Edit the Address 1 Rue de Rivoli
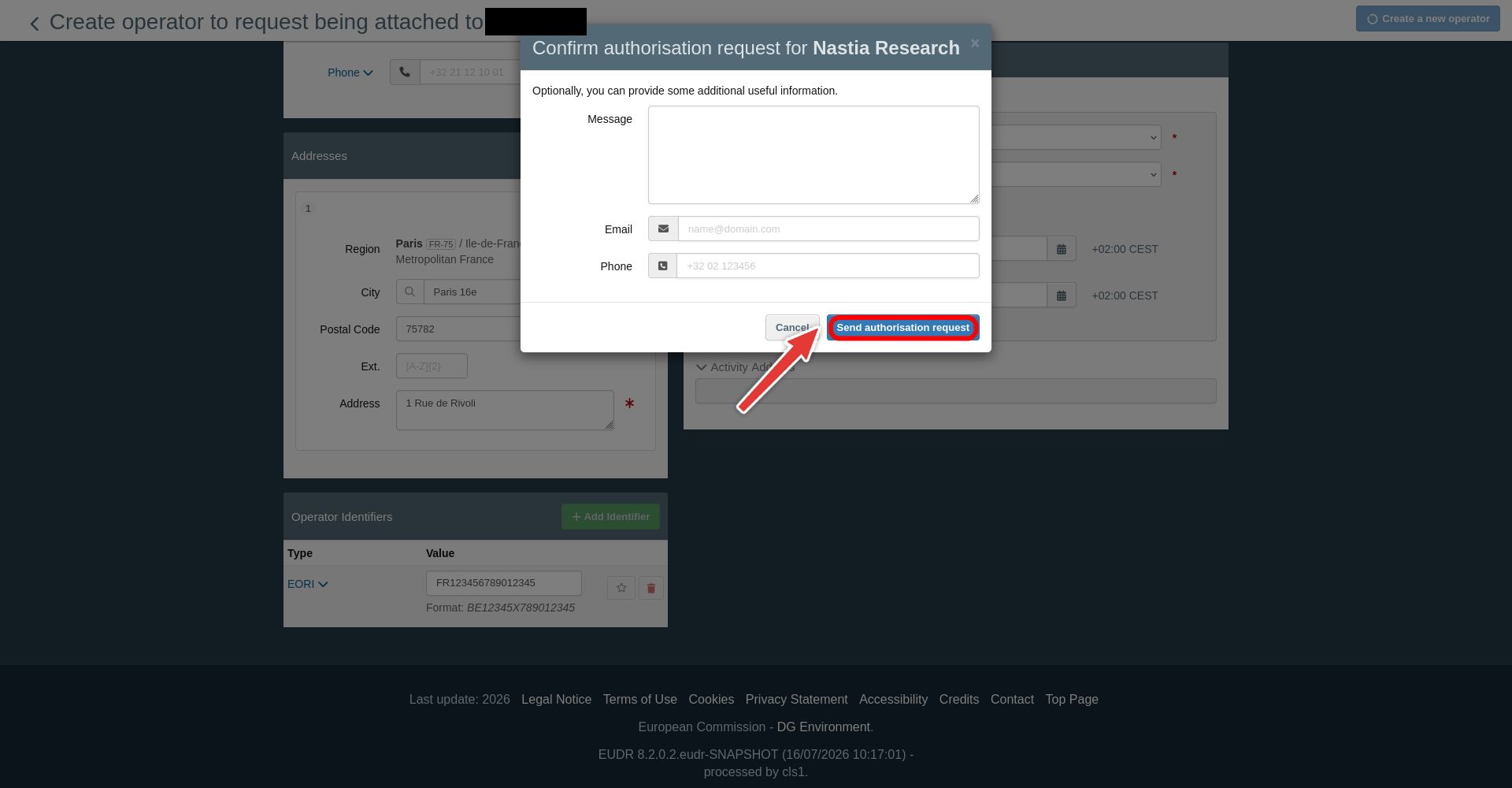The image size is (1512, 788). click(x=505, y=410)
